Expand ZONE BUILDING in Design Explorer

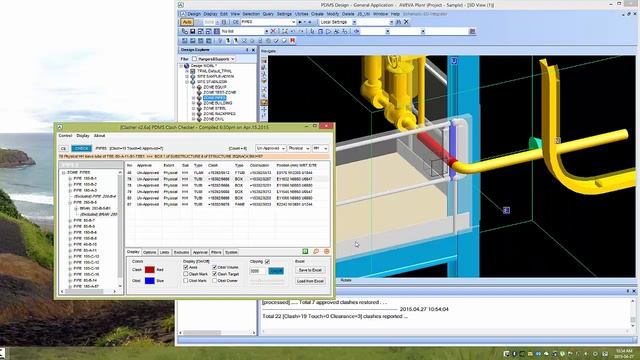point(193,103)
